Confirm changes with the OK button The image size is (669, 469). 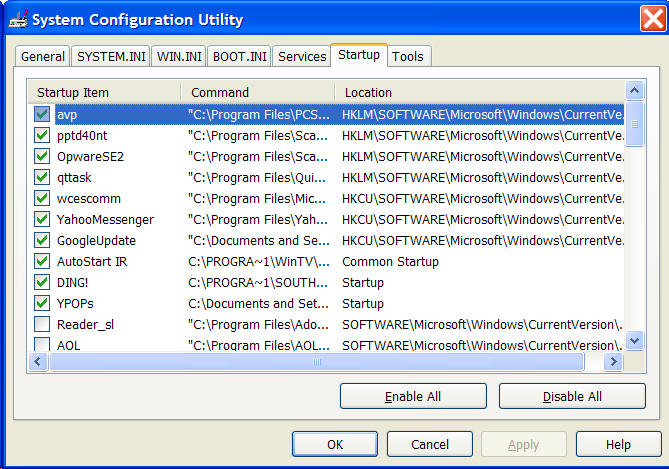point(335,444)
